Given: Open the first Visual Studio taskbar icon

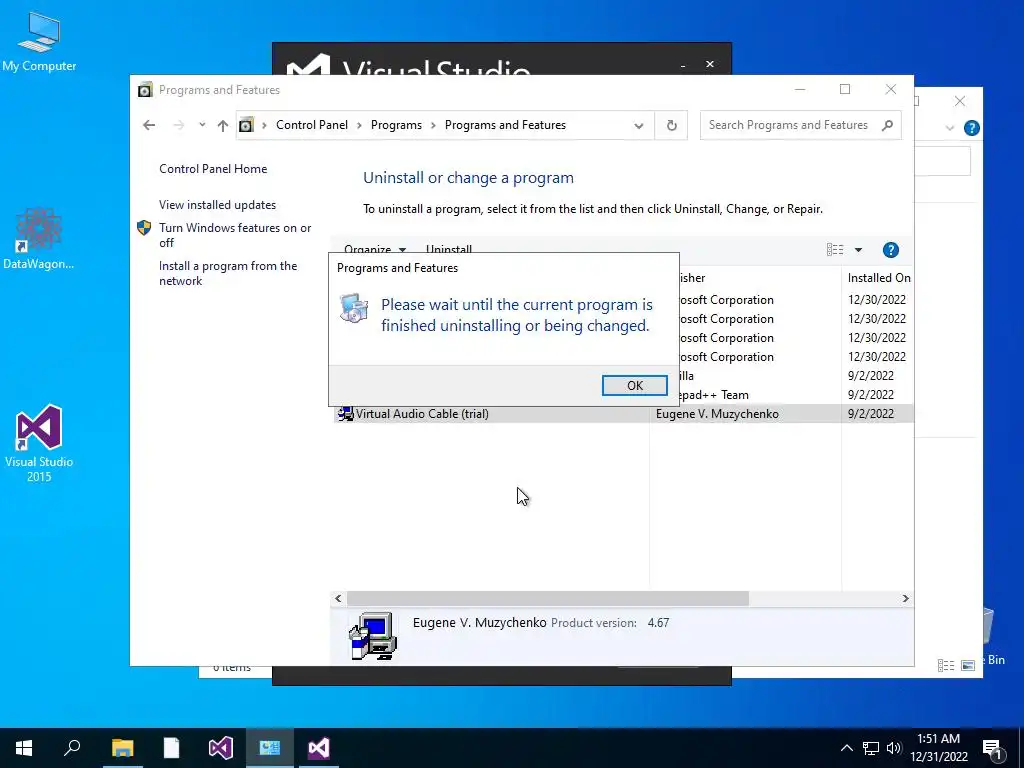Looking at the screenshot, I should pyautogui.click(x=220, y=748).
